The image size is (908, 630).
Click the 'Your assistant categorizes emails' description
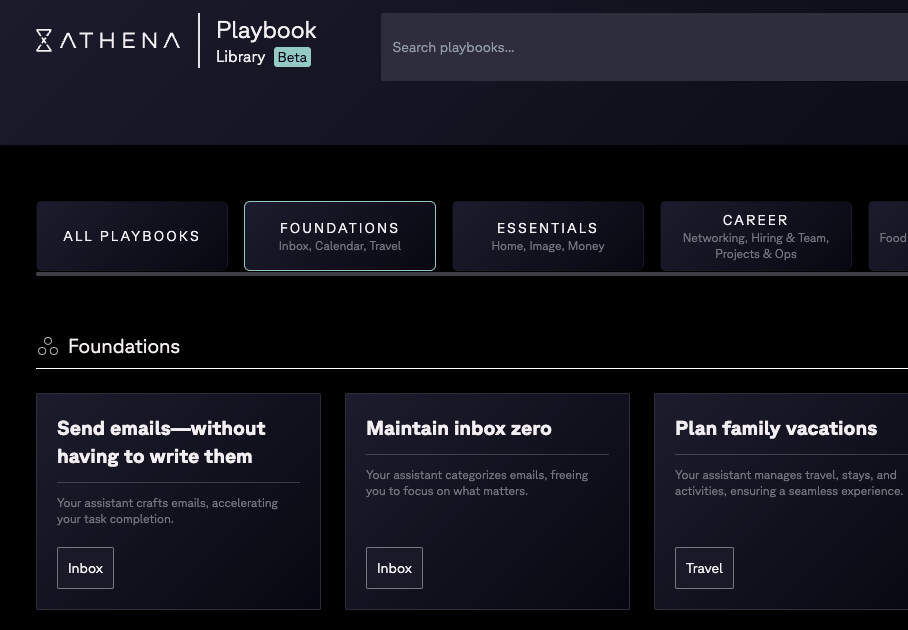[x=477, y=483]
